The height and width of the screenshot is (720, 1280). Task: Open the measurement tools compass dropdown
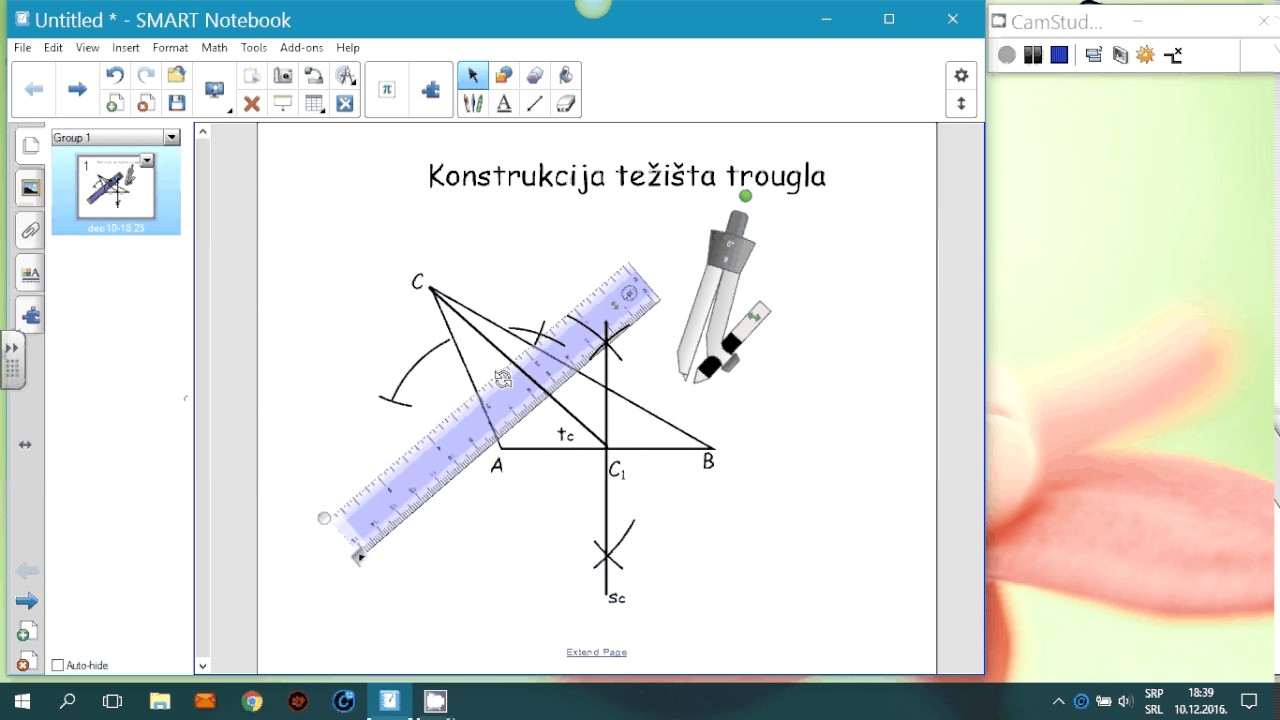tap(346, 75)
